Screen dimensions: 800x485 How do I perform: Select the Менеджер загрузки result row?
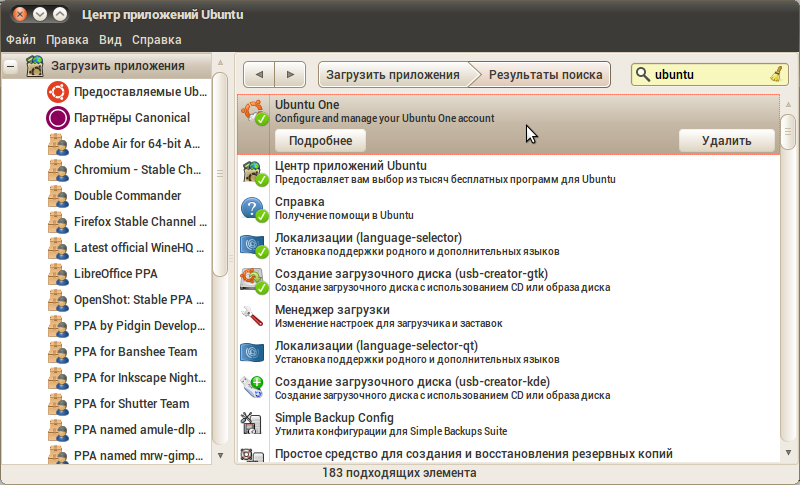[x=509, y=316]
